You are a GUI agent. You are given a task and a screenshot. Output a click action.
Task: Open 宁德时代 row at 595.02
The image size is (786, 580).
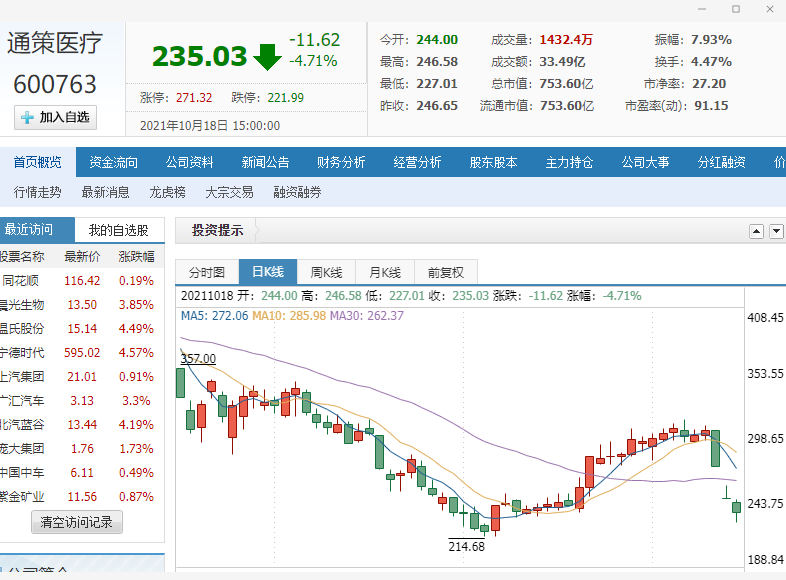(x=82, y=353)
